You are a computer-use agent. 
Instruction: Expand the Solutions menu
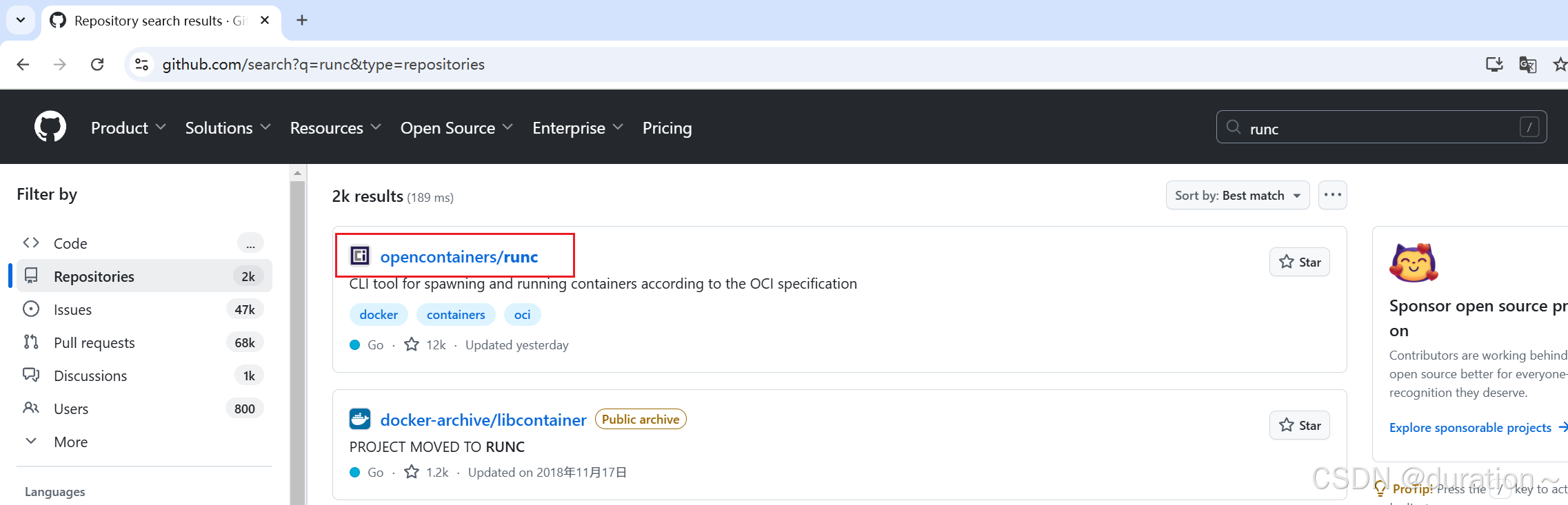pos(228,127)
